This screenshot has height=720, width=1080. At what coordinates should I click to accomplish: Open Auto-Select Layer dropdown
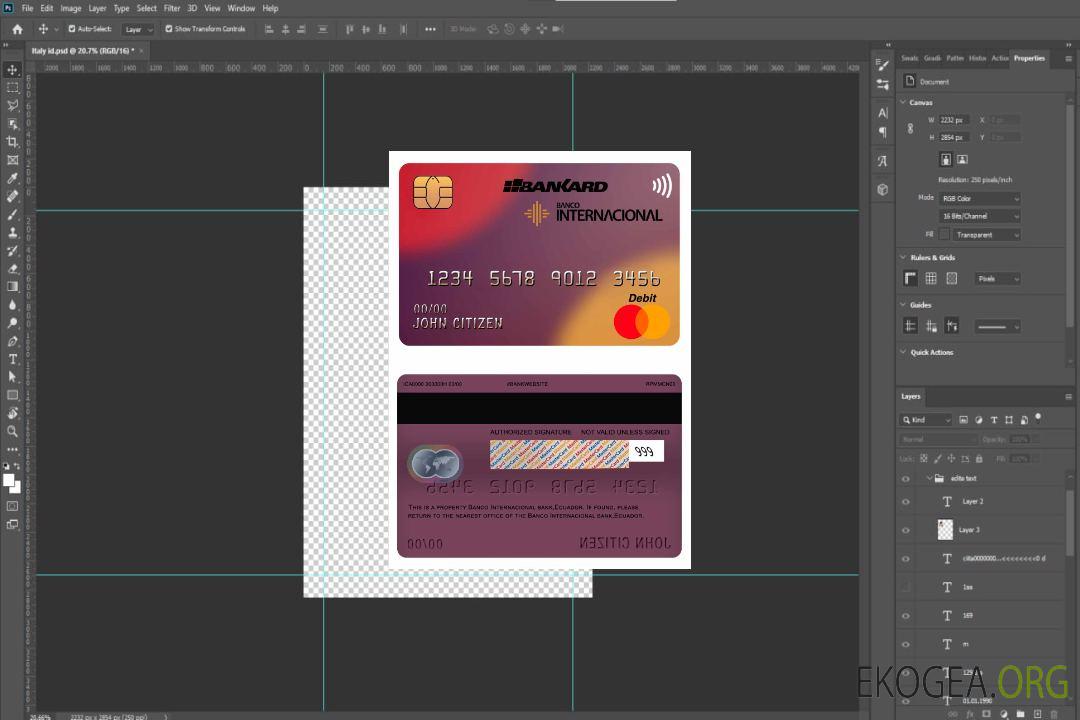(x=138, y=29)
